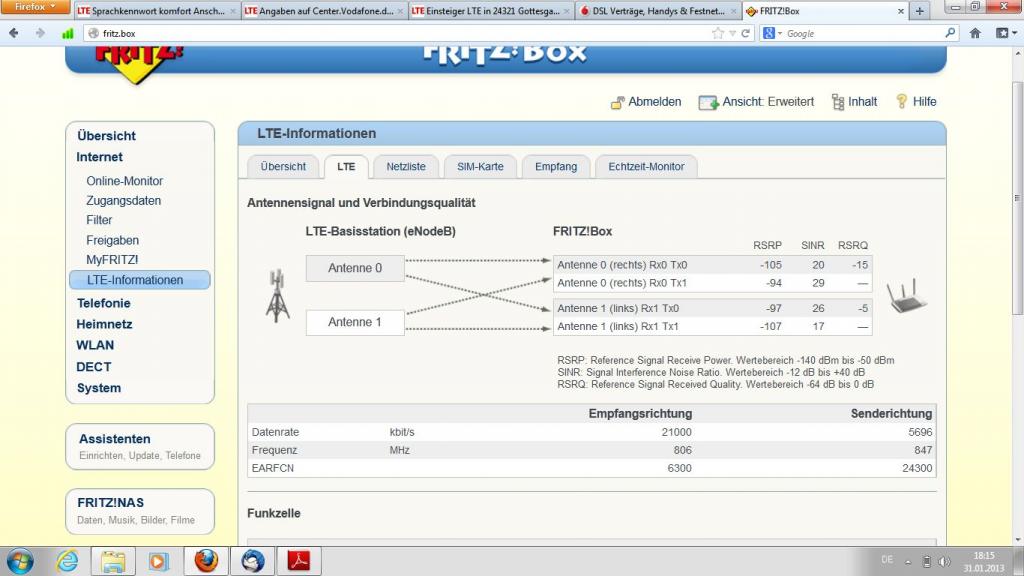1024x576 pixels.
Task: Click the Firefox taskbar icon
Action: tap(206, 561)
